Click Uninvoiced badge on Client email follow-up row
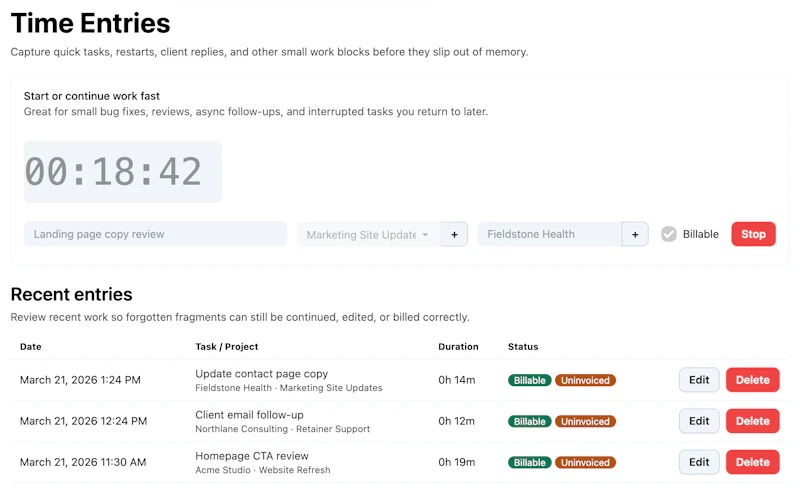 (585, 422)
